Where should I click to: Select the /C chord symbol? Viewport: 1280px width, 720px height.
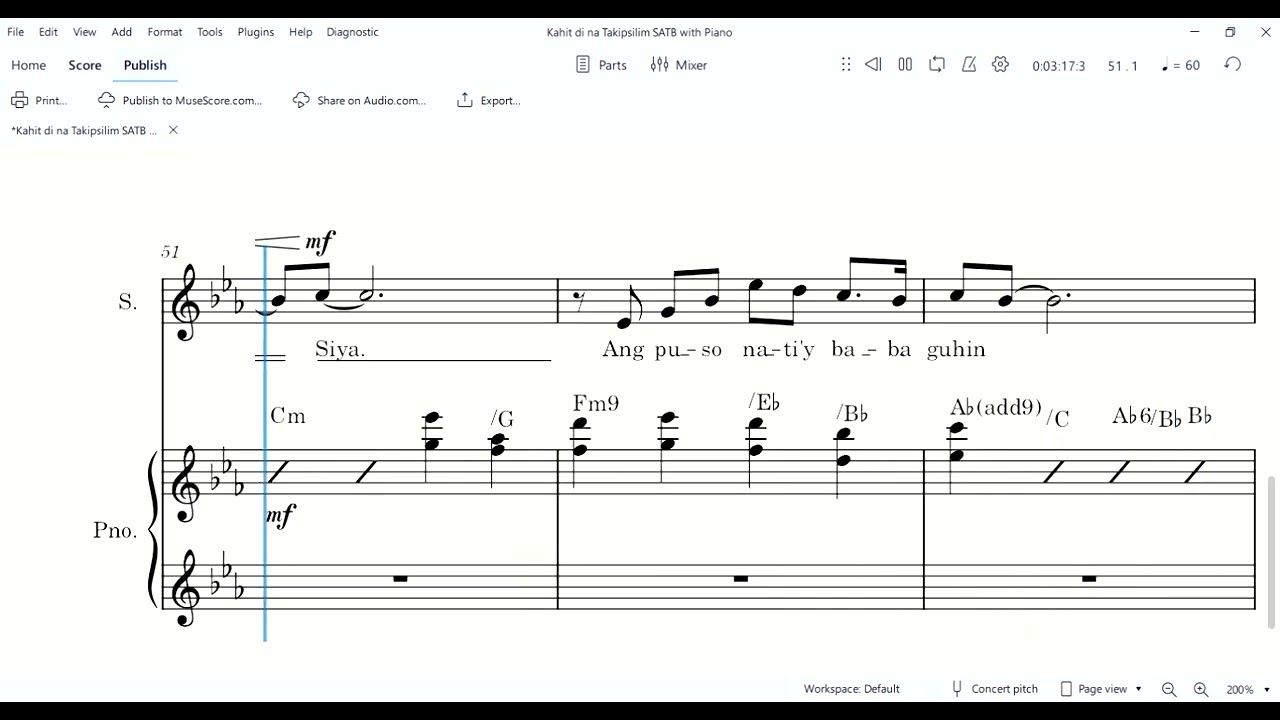click(1057, 419)
